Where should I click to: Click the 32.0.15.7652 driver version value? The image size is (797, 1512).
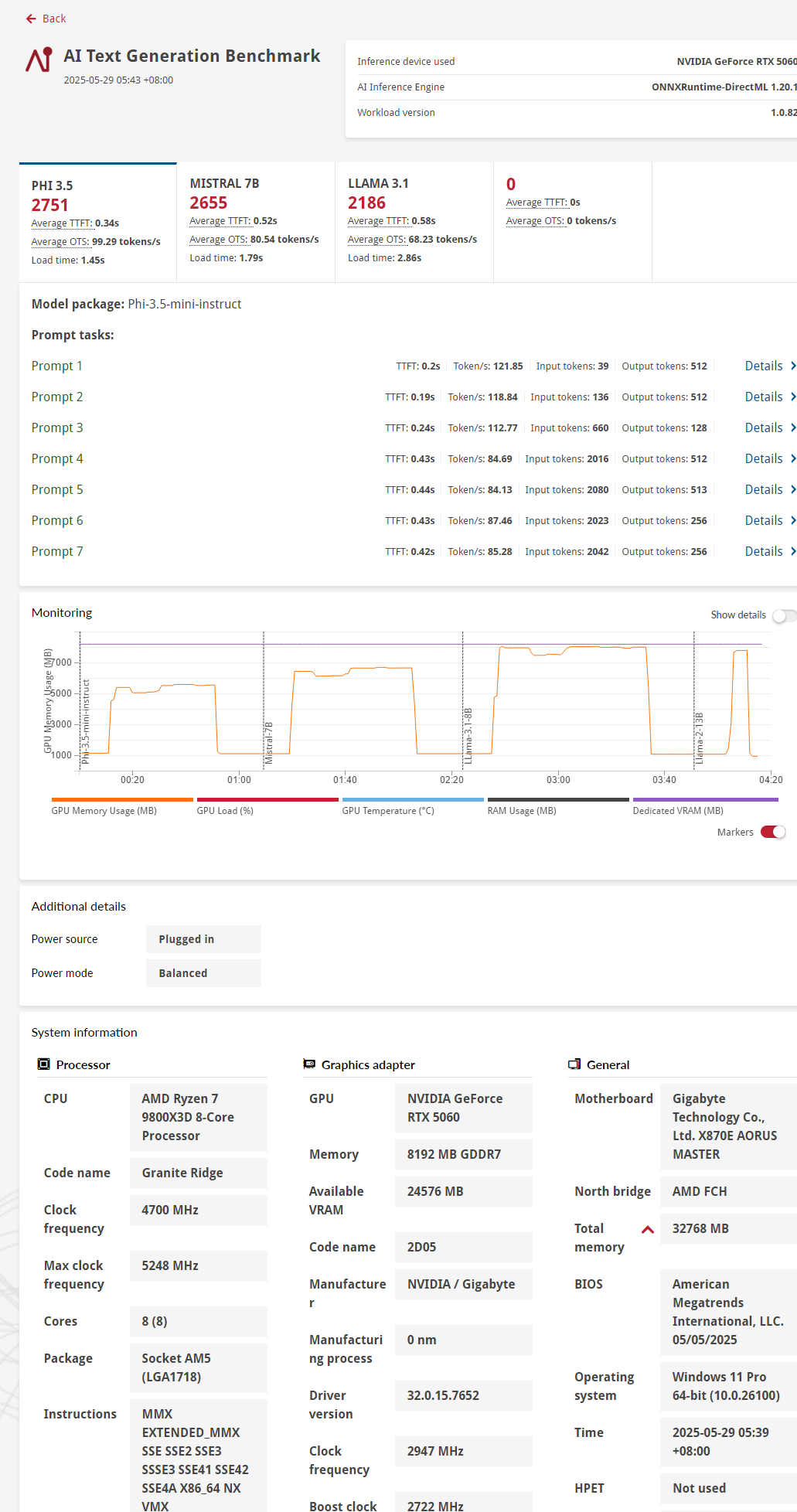pos(463,1395)
